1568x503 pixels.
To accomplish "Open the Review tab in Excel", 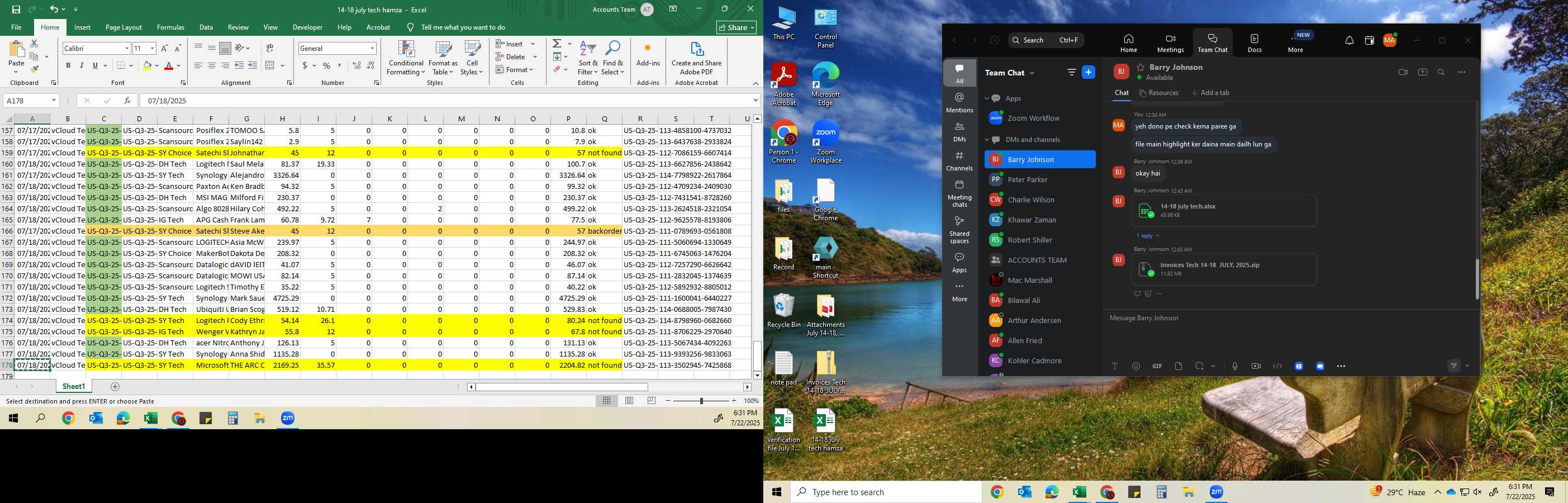I will coord(238,27).
